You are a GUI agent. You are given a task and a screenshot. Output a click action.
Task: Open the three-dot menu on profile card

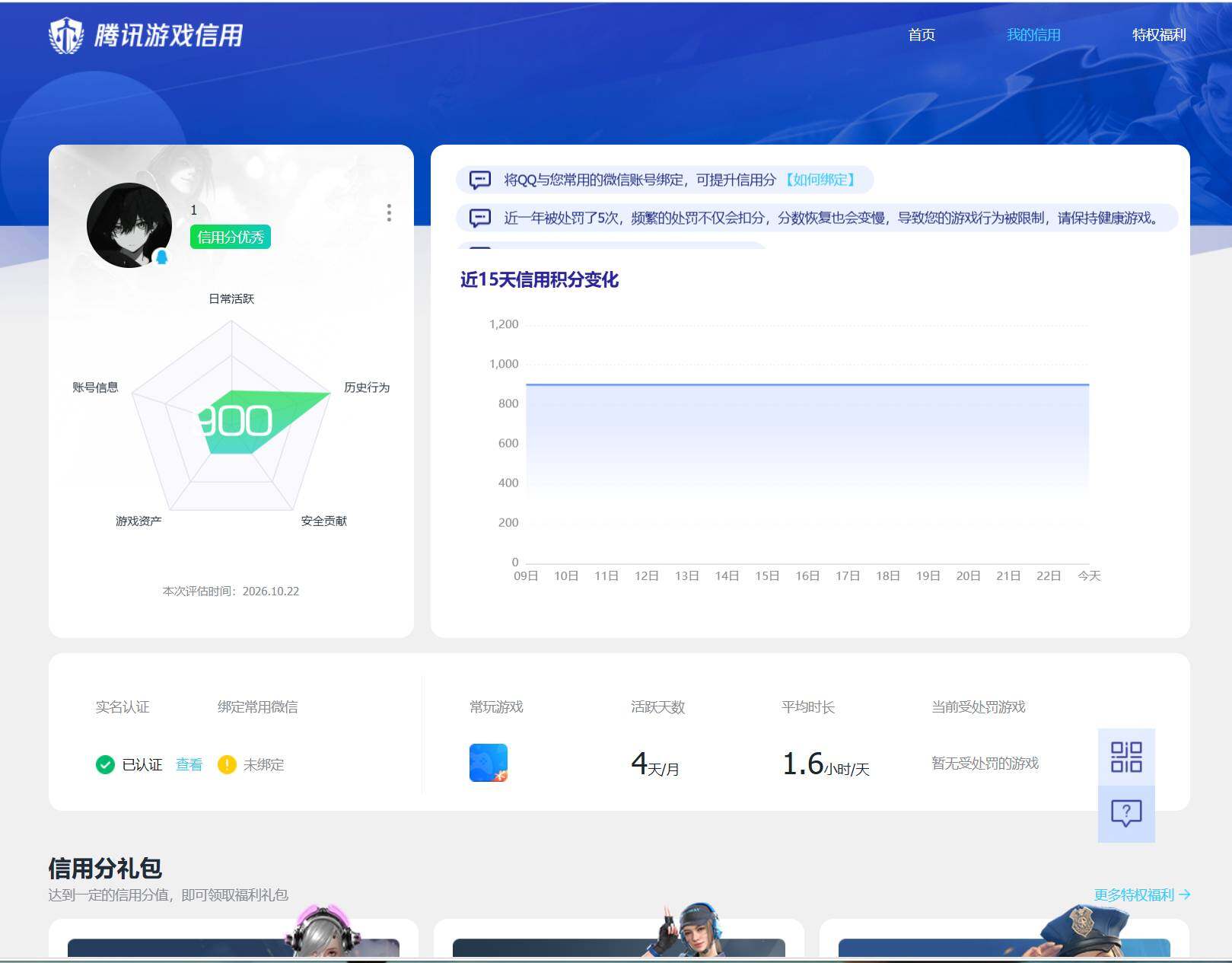click(x=389, y=212)
